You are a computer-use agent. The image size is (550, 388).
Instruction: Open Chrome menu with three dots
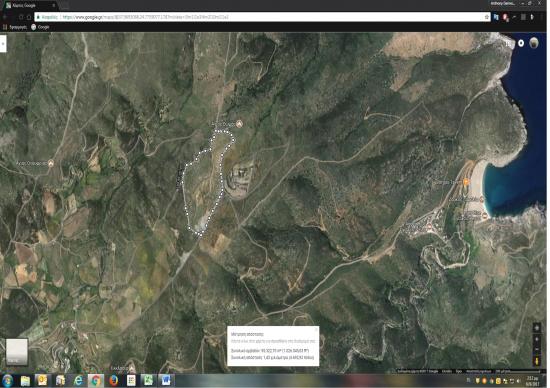pyautogui.click(x=541, y=17)
